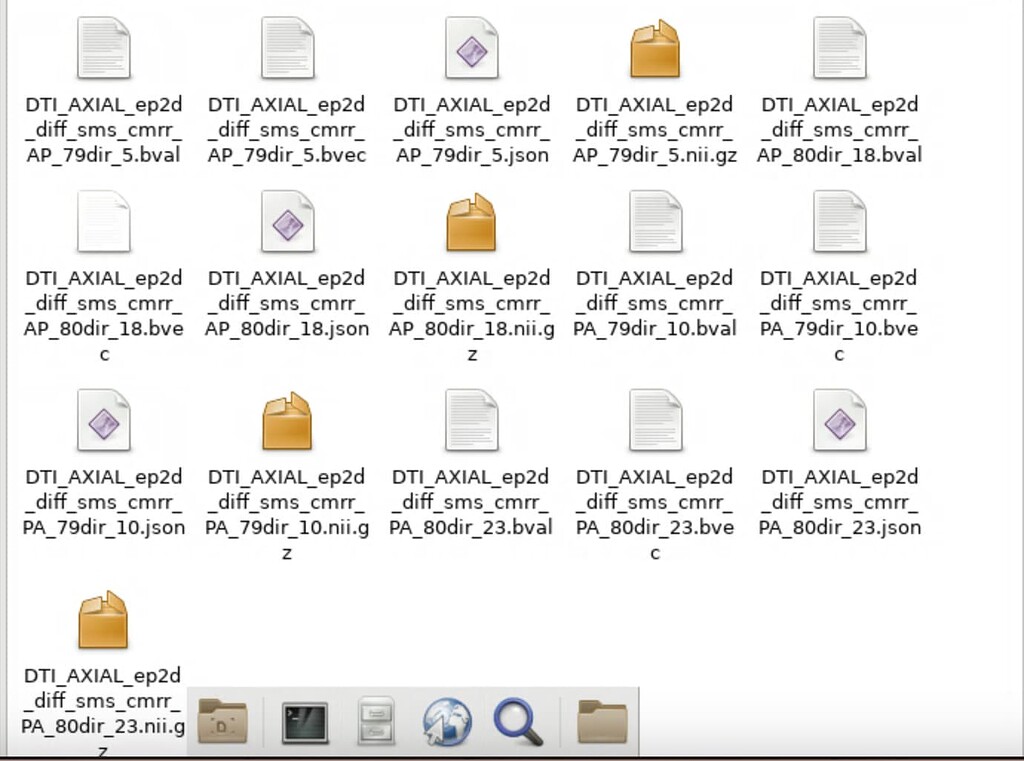This screenshot has width=1024, height=761.
Task: Select the AP_79dir_5.bval text file
Action: point(104,45)
